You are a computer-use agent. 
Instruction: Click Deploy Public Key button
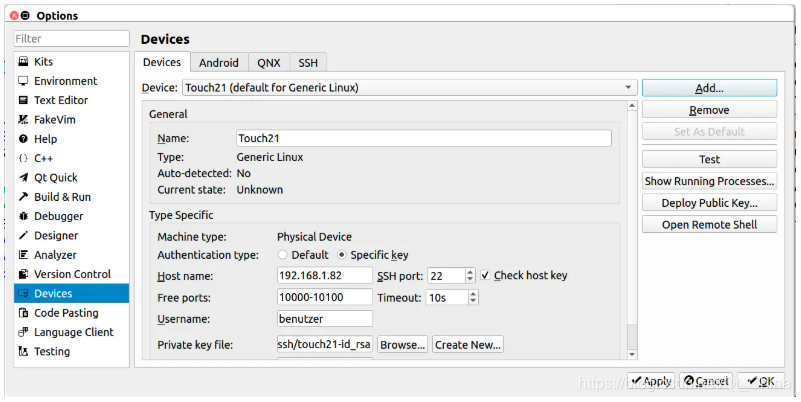tap(710, 203)
